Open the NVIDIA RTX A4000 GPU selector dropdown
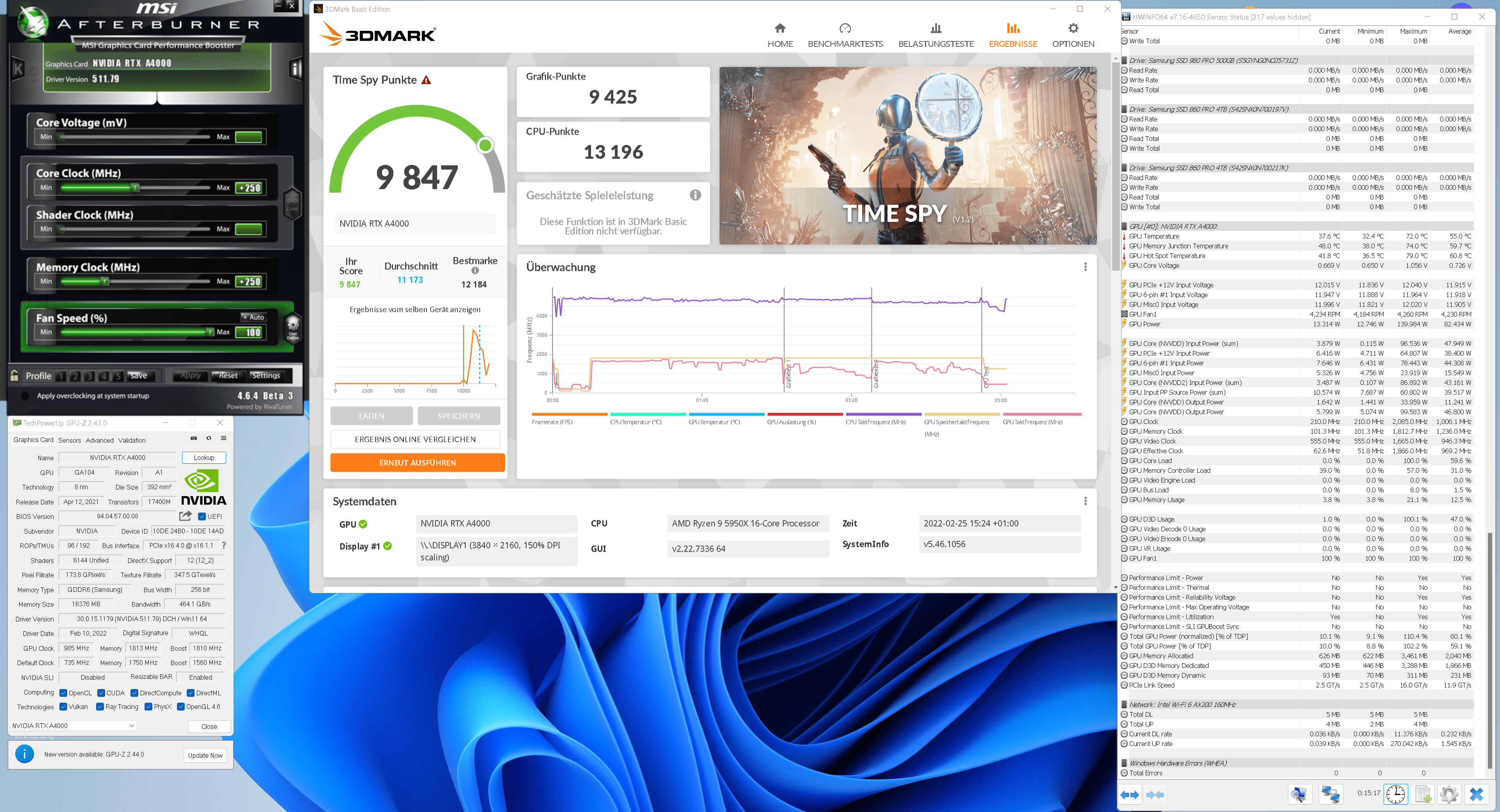This screenshot has height=812, width=1500. [73, 725]
